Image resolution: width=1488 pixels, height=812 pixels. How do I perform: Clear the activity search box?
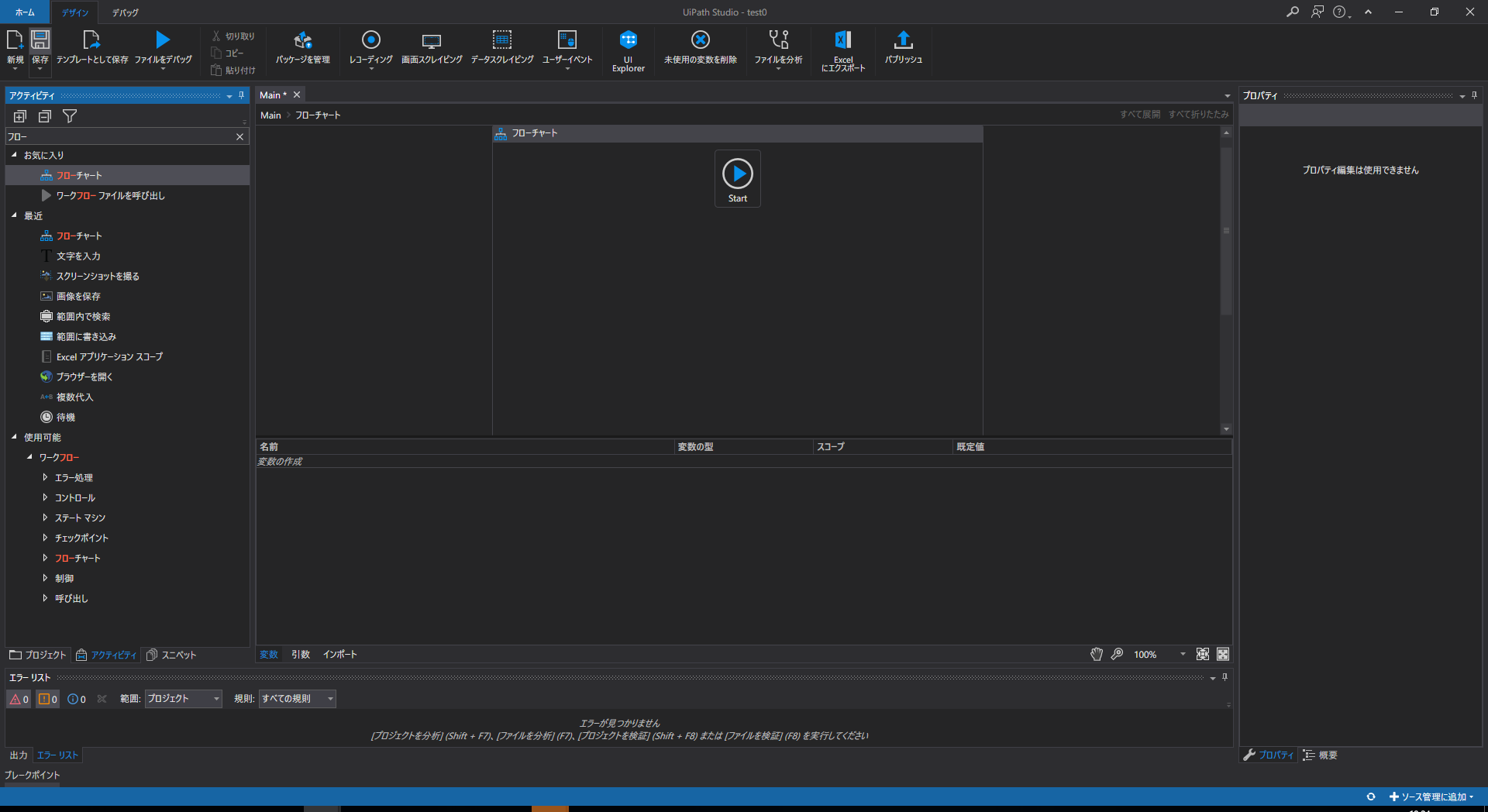click(x=240, y=137)
